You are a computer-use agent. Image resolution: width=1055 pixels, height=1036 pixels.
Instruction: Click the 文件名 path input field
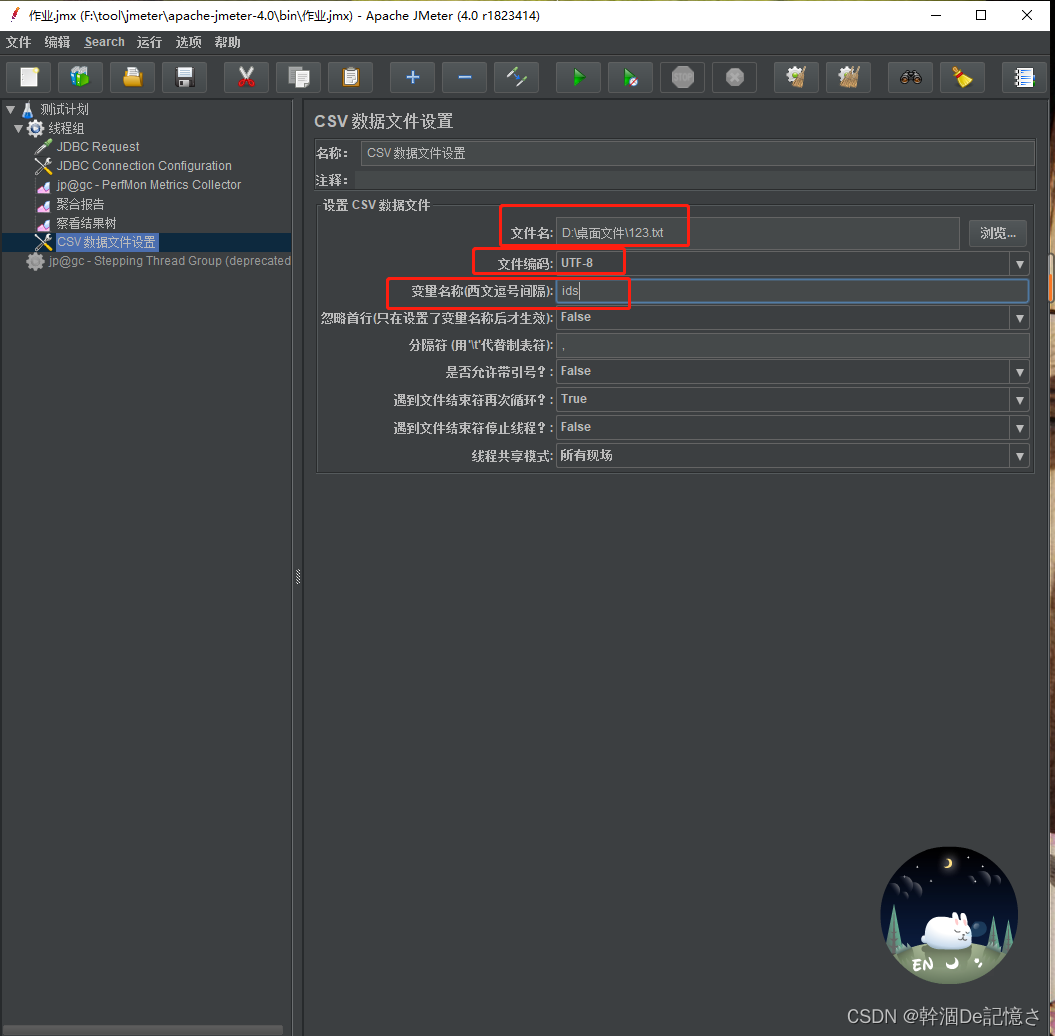[758, 233]
